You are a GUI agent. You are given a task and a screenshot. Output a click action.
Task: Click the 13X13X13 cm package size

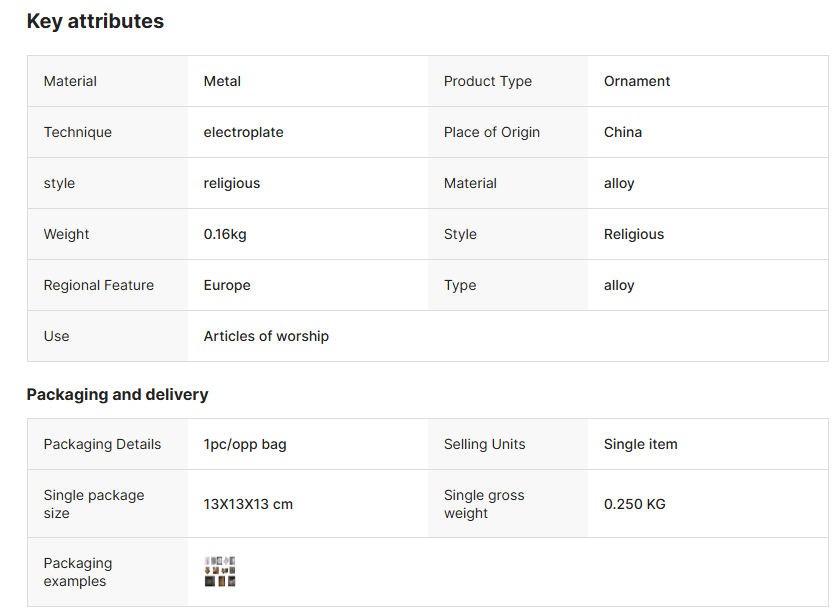point(248,504)
